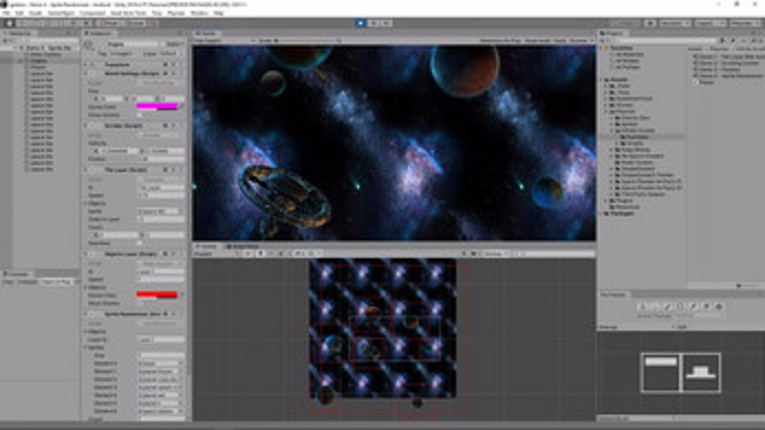This screenshot has height=430, width=765.
Task: Open the Account dropdown
Action: click(x=675, y=23)
